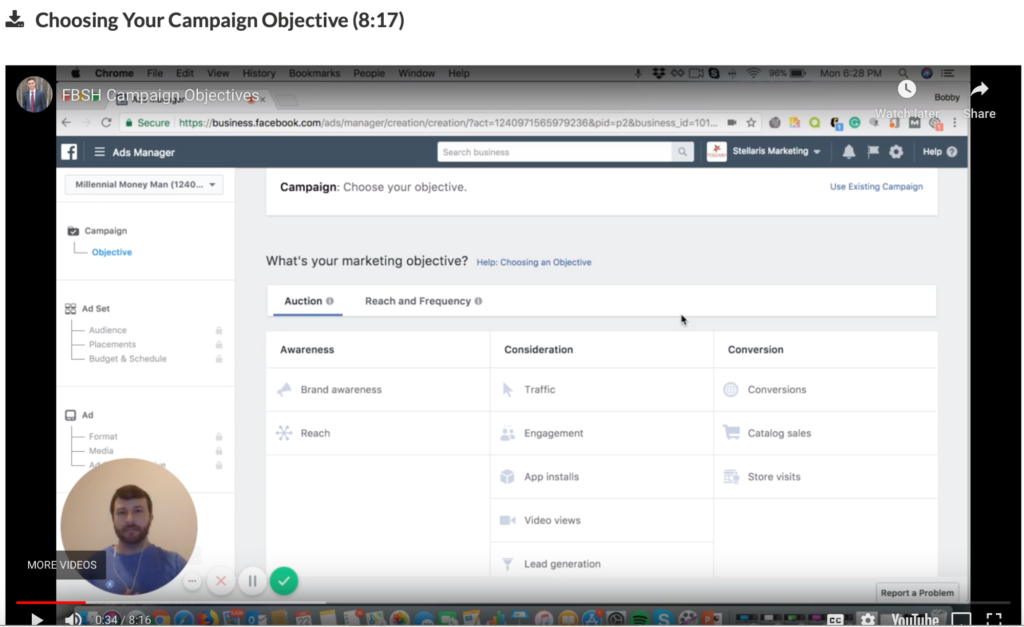Open the video on YouTube via logo
Image resolution: width=1024 pixels, height=627 pixels.
click(915, 619)
